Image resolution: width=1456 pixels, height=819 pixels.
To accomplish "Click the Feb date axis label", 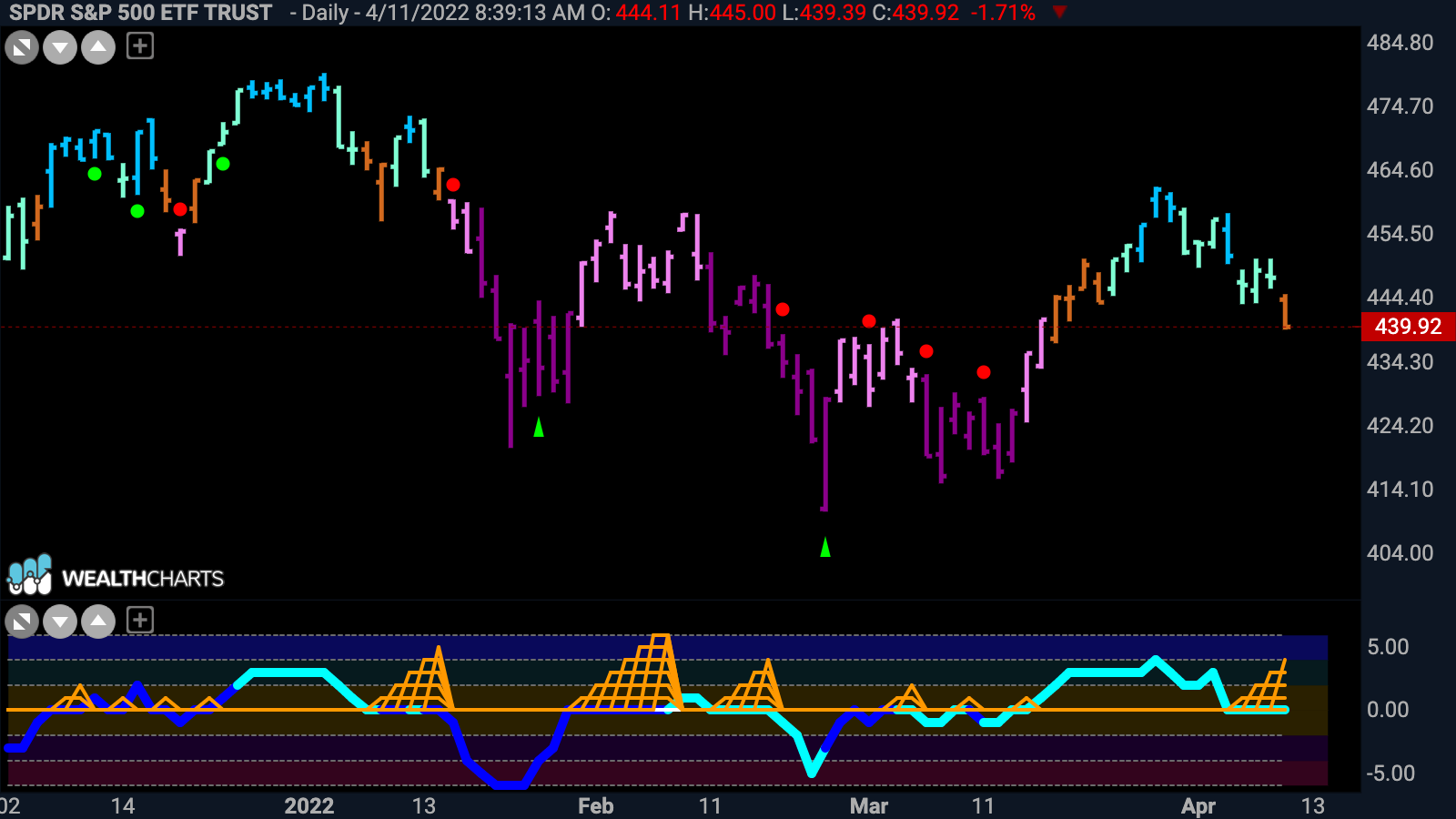I will (596, 806).
